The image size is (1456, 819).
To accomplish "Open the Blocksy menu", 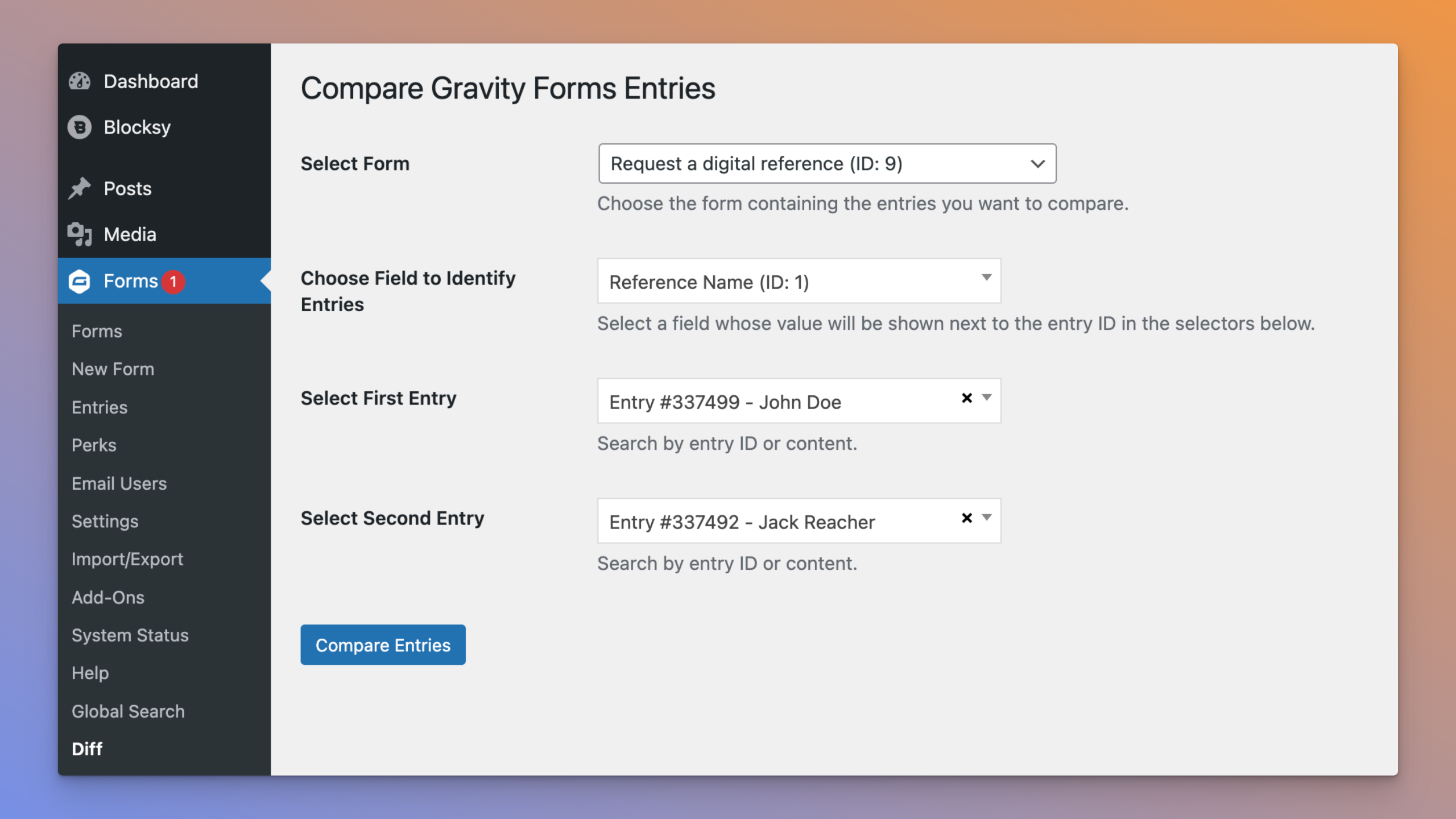I will pyautogui.click(x=164, y=127).
